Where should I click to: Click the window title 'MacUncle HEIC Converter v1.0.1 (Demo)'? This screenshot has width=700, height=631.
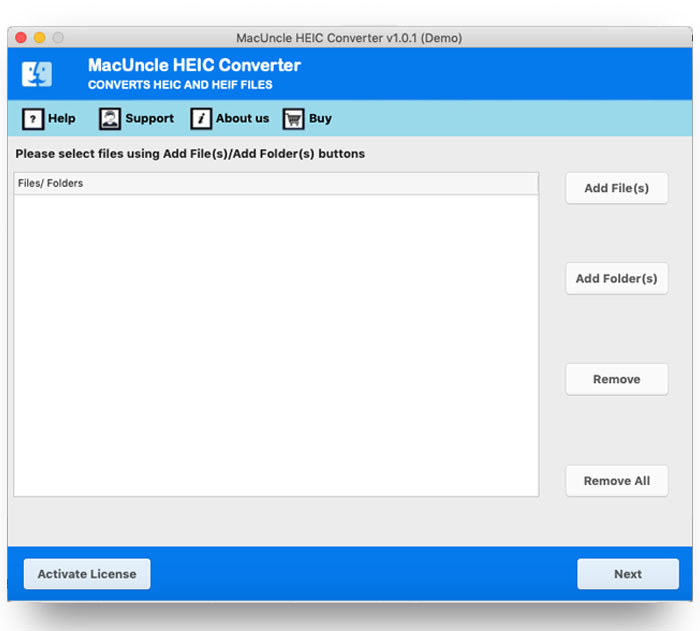click(x=349, y=38)
